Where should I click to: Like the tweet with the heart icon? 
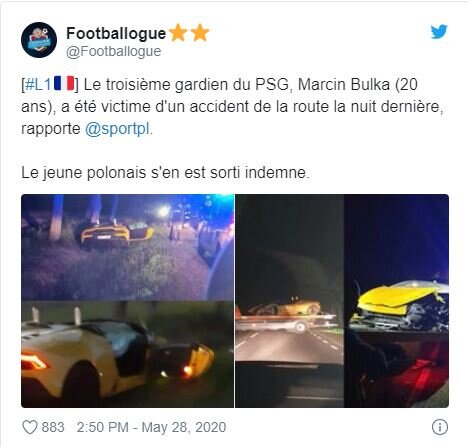(x=29, y=427)
